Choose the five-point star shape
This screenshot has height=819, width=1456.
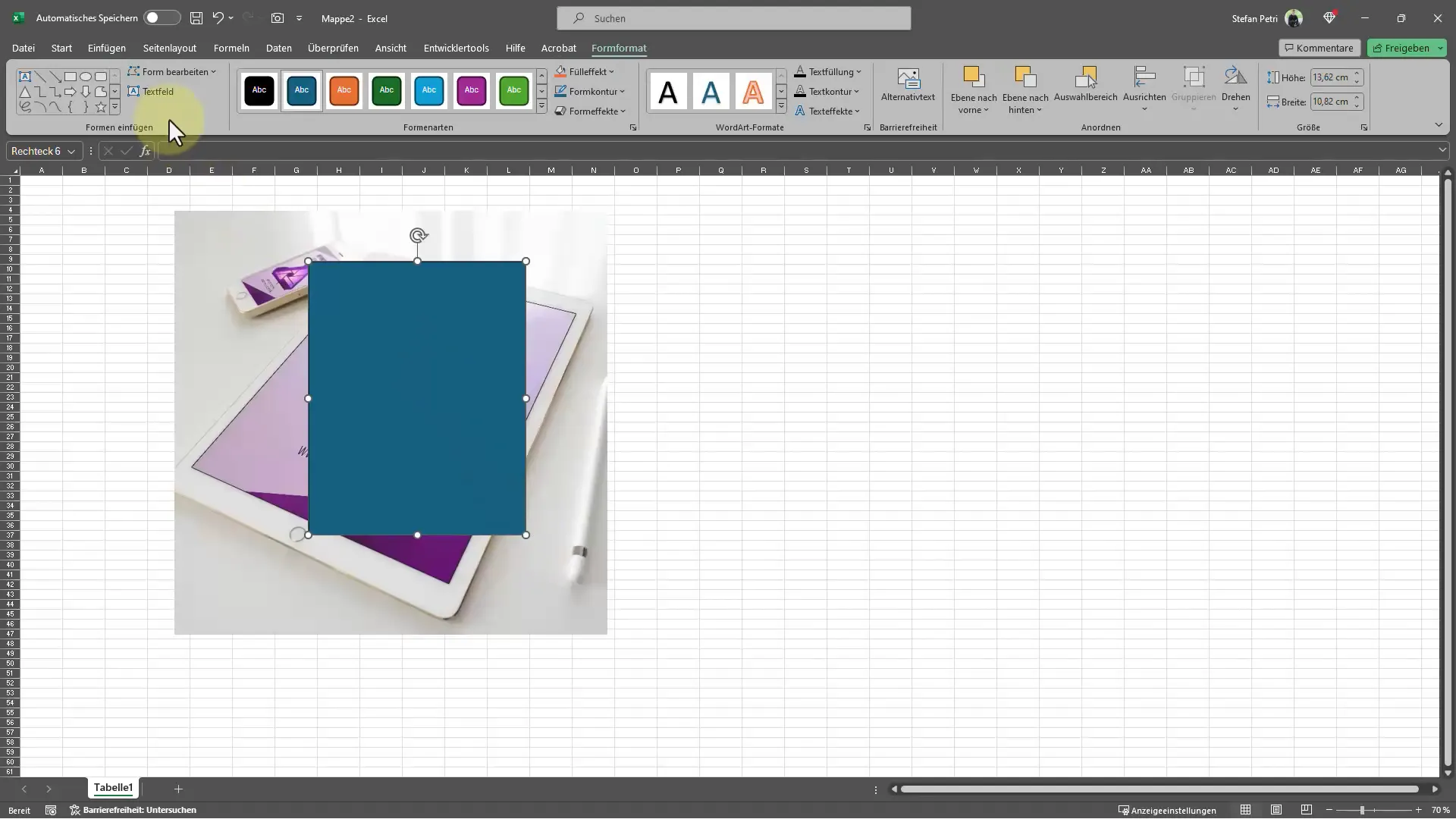(101, 107)
